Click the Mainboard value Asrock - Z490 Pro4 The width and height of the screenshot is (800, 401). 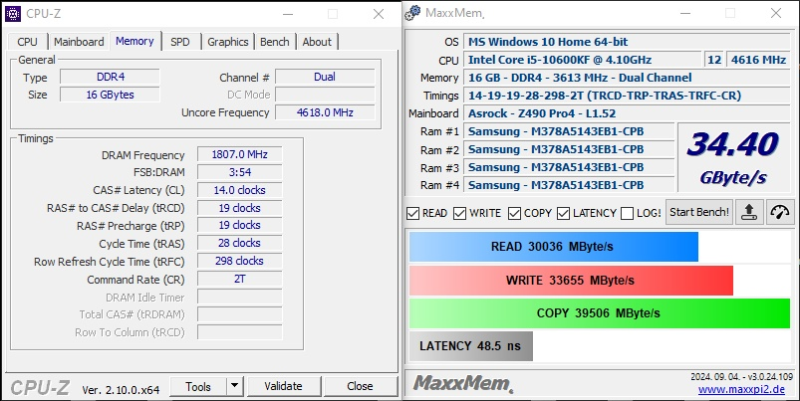(627, 113)
